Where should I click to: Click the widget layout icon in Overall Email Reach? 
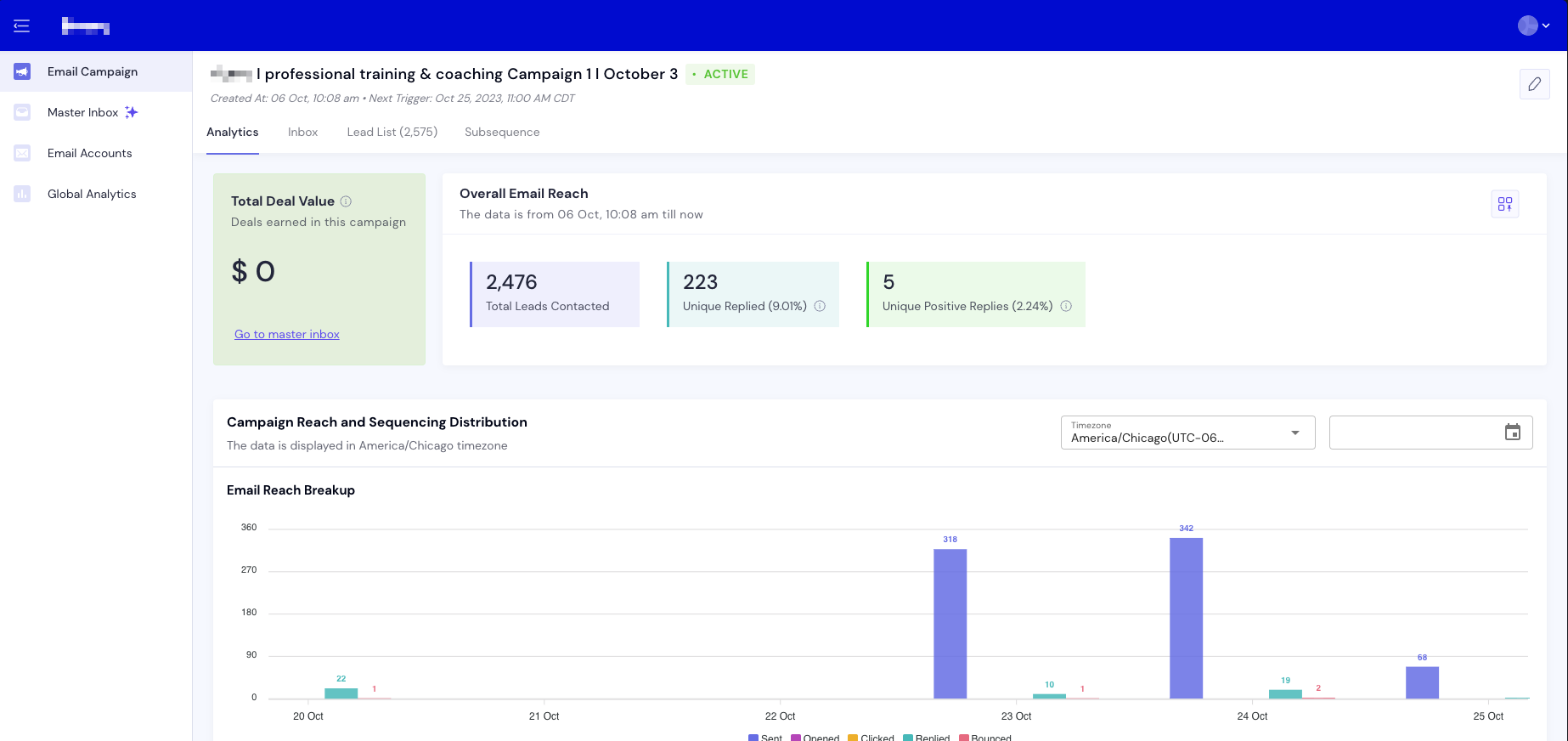point(1504,204)
